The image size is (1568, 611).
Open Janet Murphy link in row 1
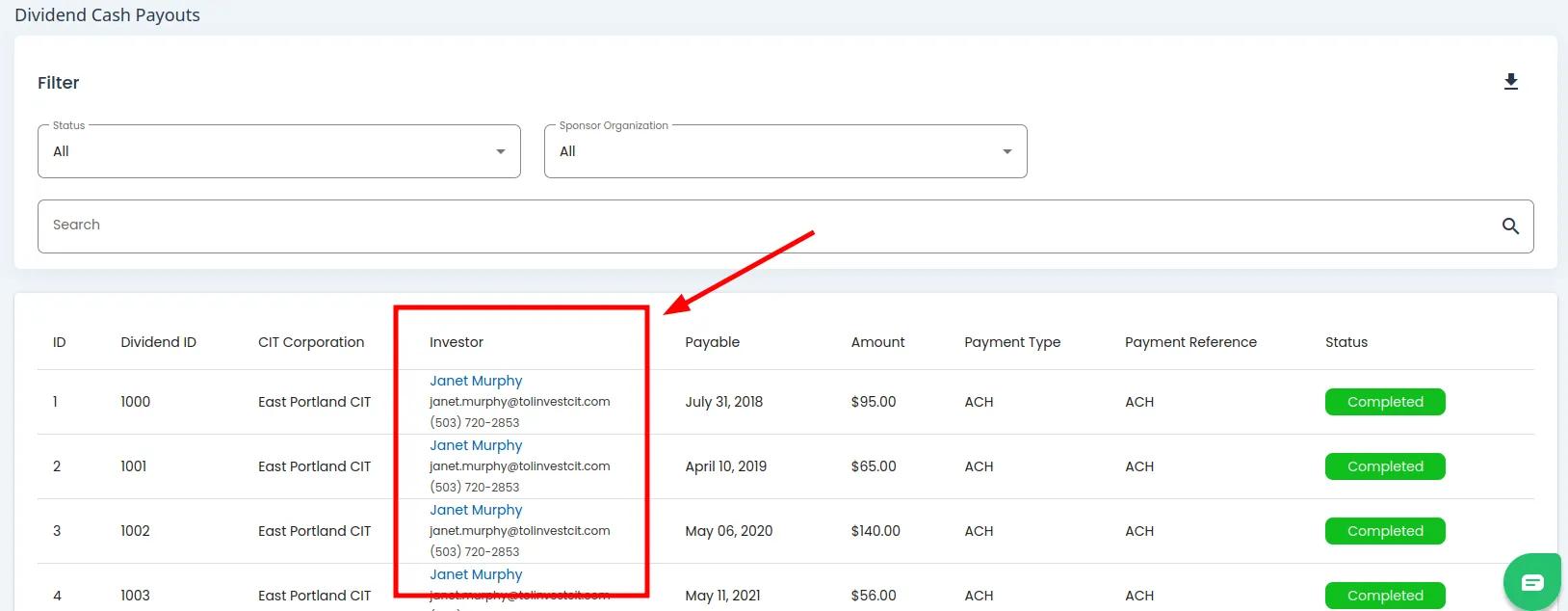(476, 381)
